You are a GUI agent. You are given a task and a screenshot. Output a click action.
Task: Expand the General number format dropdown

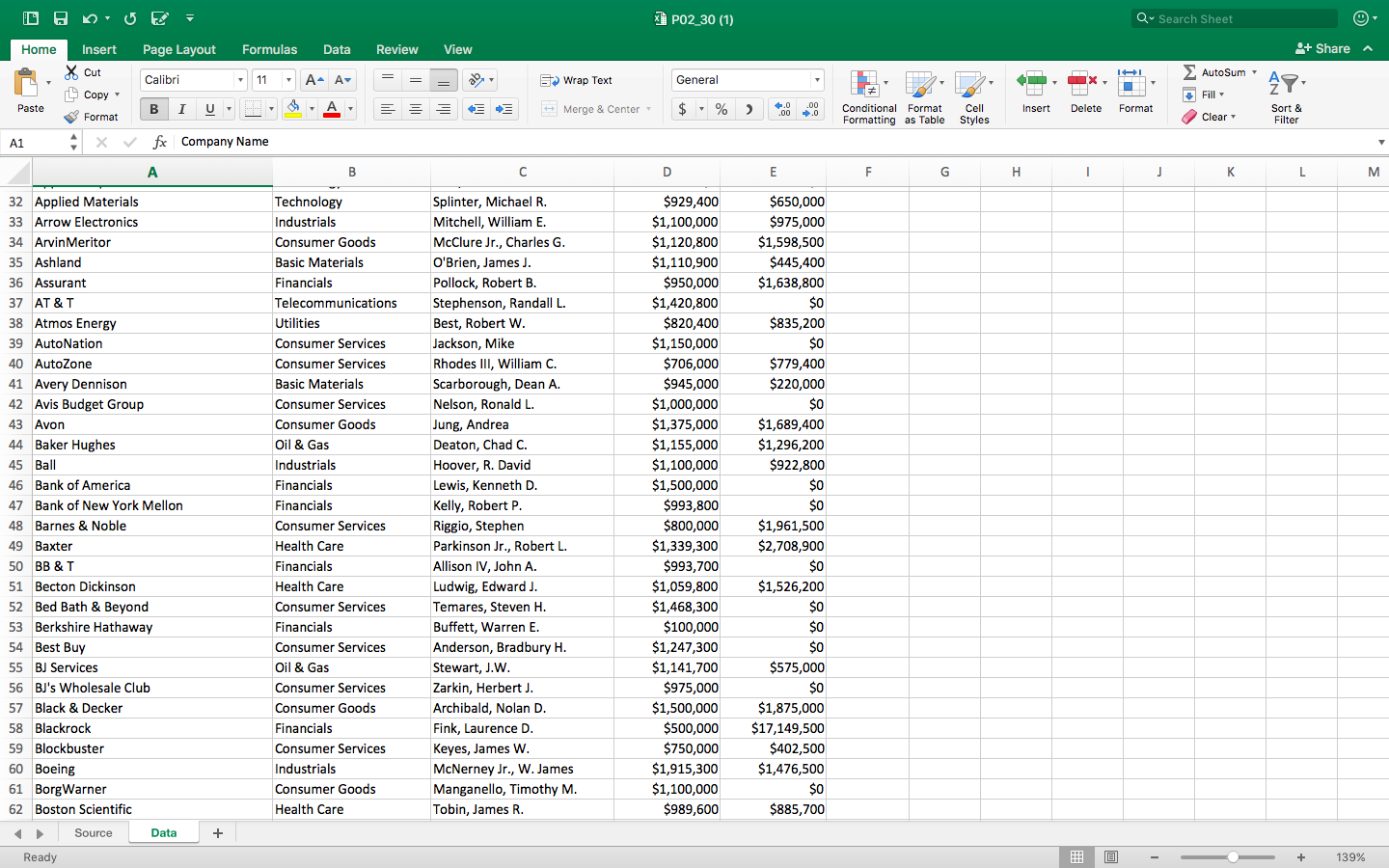(817, 80)
